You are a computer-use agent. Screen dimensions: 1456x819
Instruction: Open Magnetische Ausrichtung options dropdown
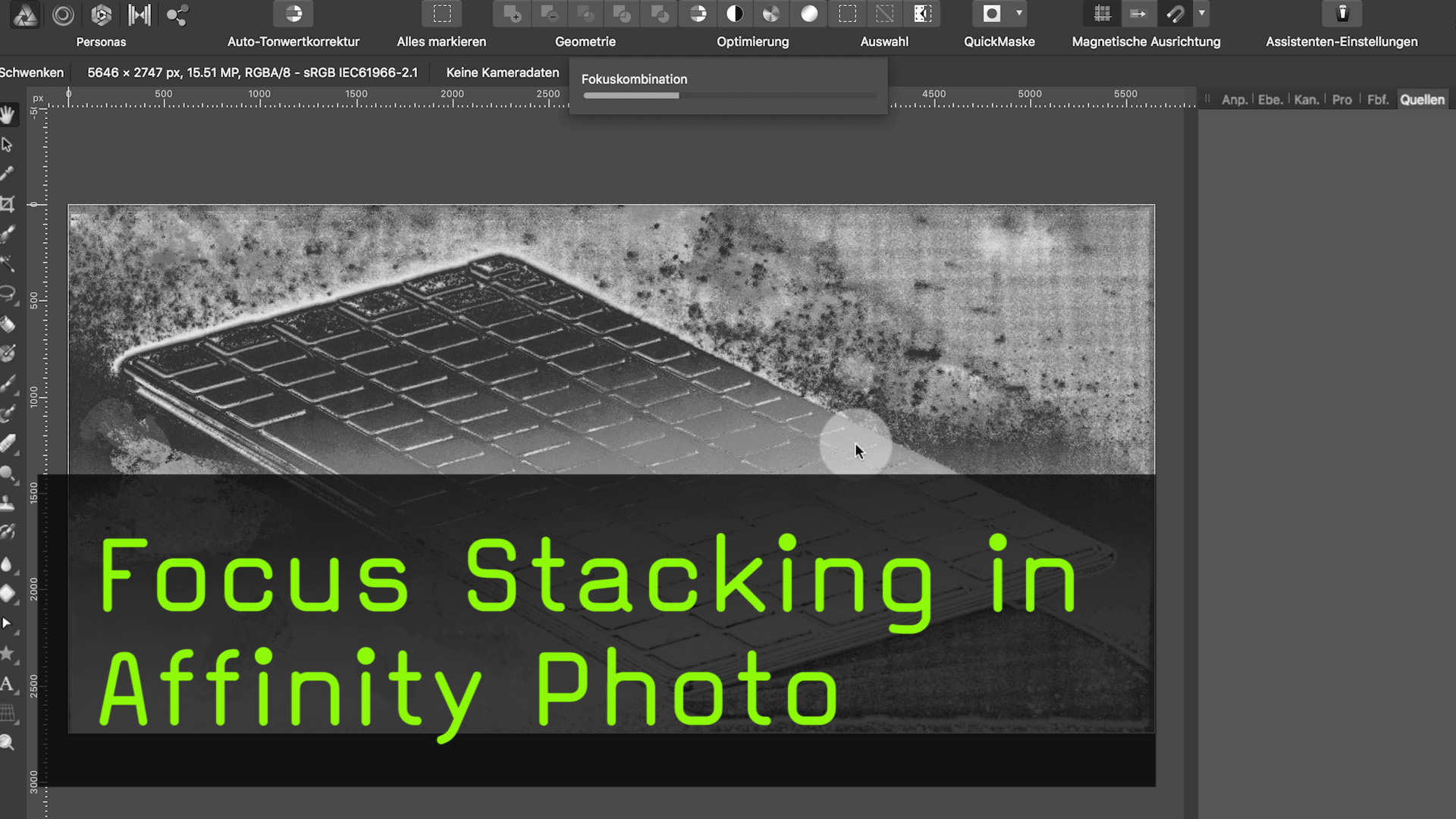tap(1202, 14)
